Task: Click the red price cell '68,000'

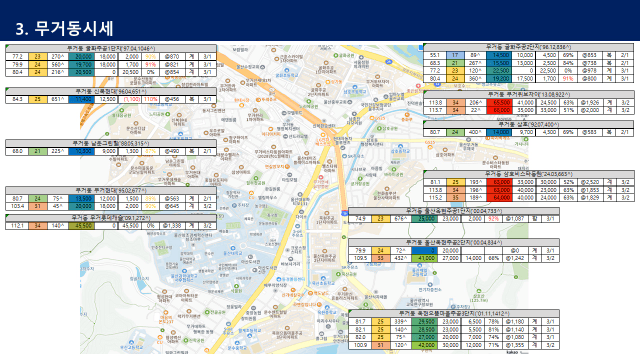Action: 500,110
